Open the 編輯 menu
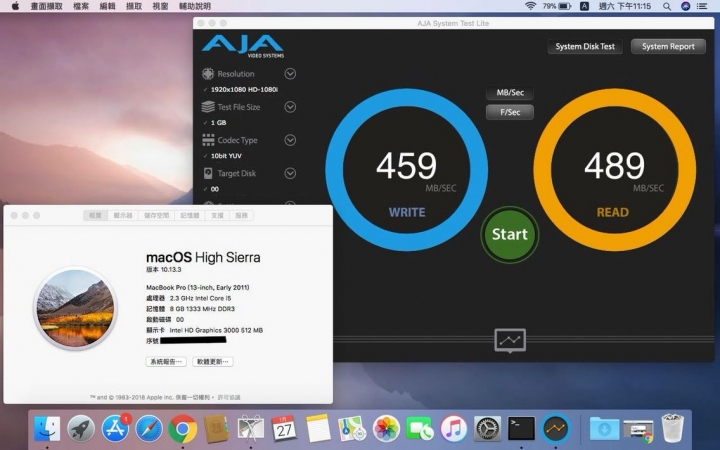 tap(107, 6)
